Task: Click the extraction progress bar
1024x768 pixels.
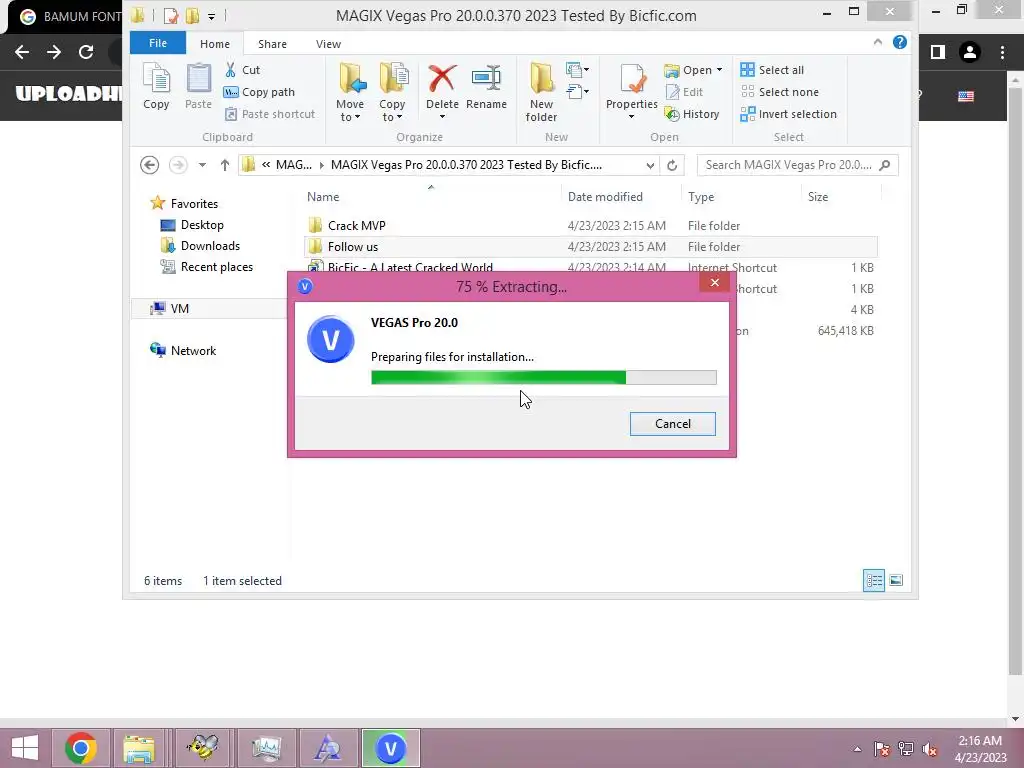Action: (543, 377)
